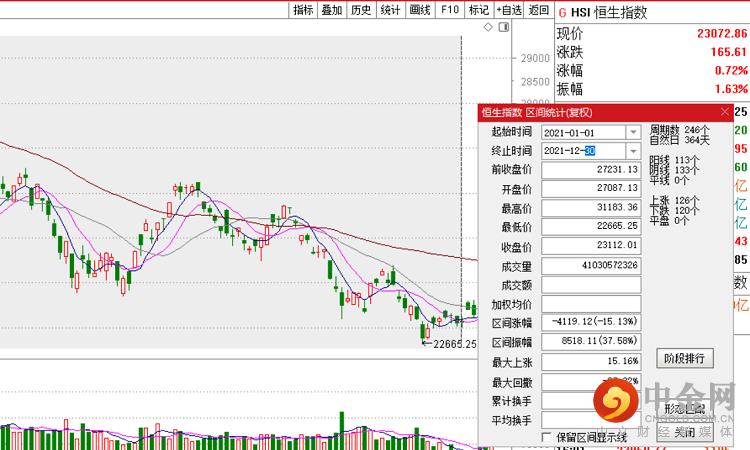Screen dimensions: 750x450
Task: Open the 指标 indicator menu
Action: 303,10
